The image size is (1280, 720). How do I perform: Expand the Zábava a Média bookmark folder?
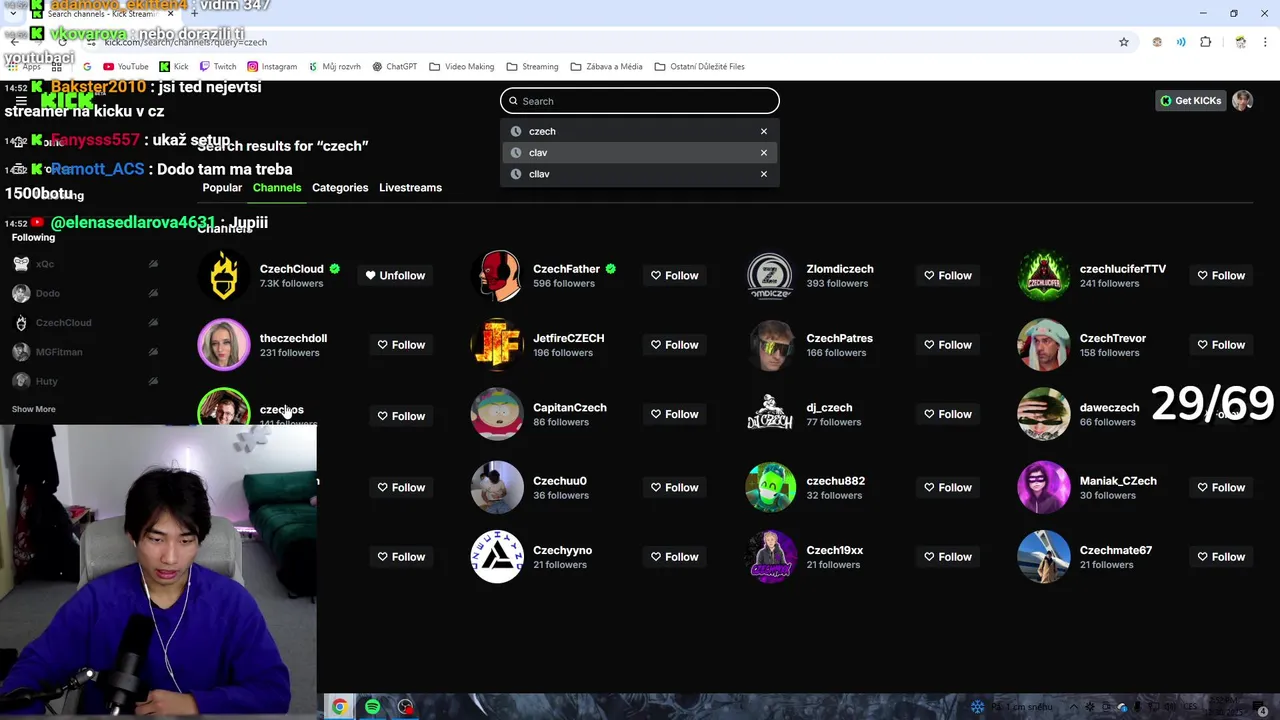tap(606, 67)
